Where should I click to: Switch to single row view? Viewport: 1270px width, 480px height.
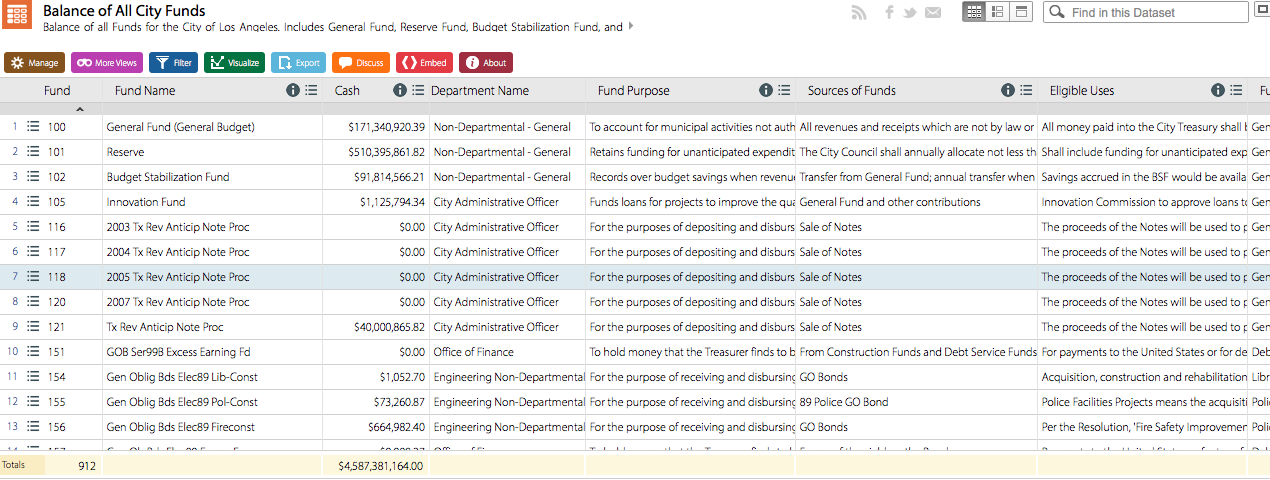point(1021,12)
